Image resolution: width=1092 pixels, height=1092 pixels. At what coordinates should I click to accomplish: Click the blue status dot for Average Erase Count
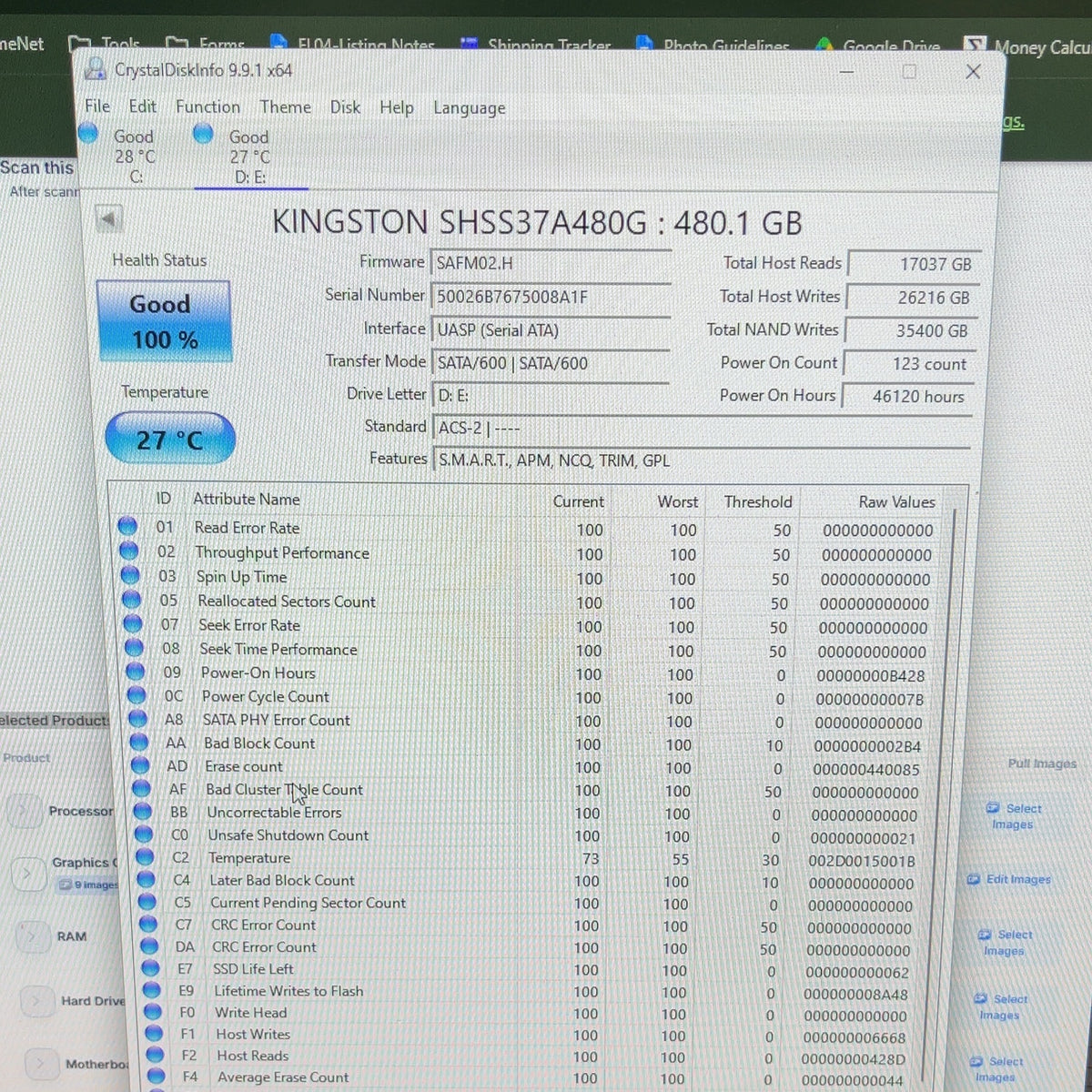(156, 1077)
